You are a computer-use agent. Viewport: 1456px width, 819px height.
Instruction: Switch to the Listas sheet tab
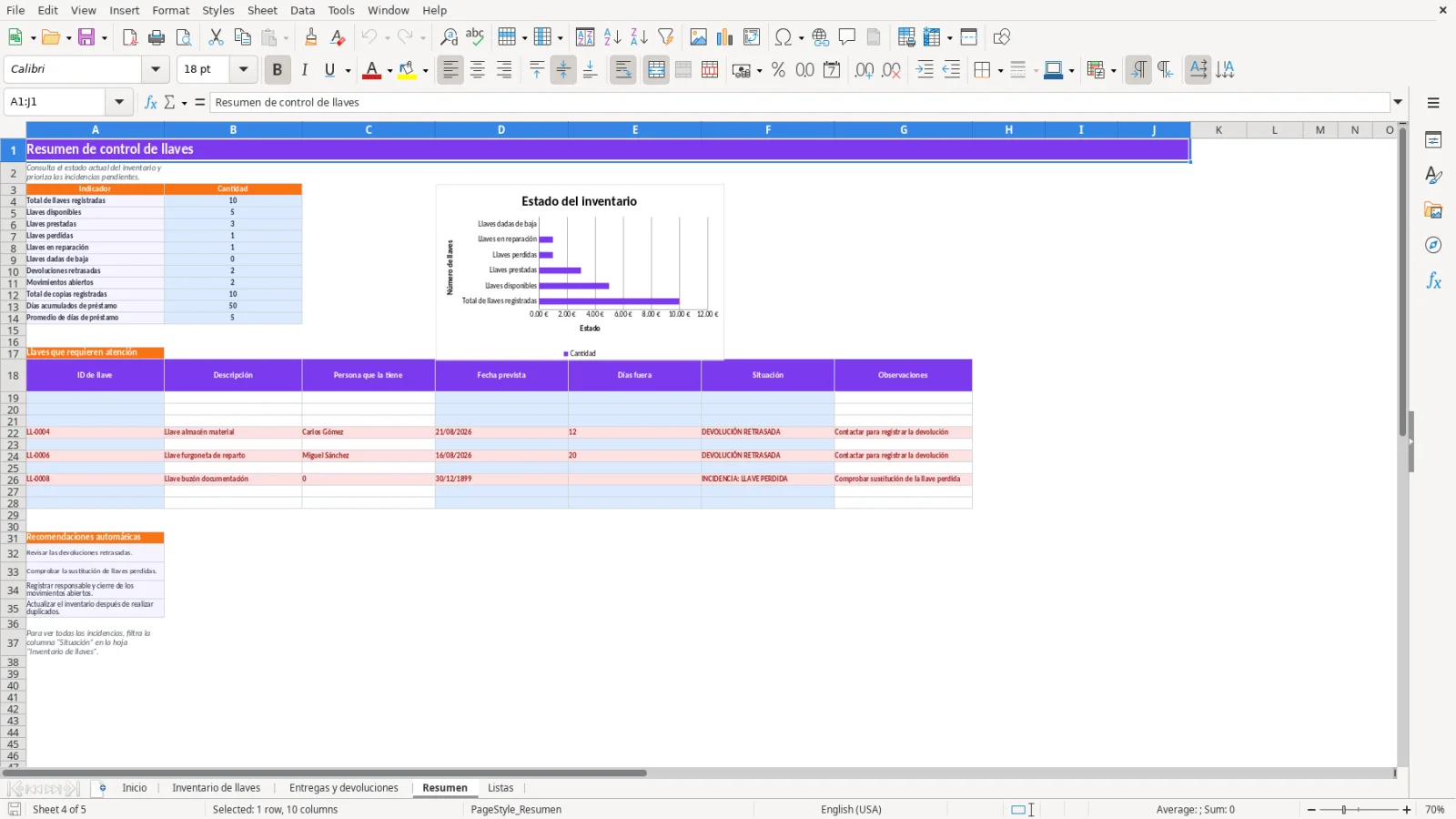click(x=500, y=788)
